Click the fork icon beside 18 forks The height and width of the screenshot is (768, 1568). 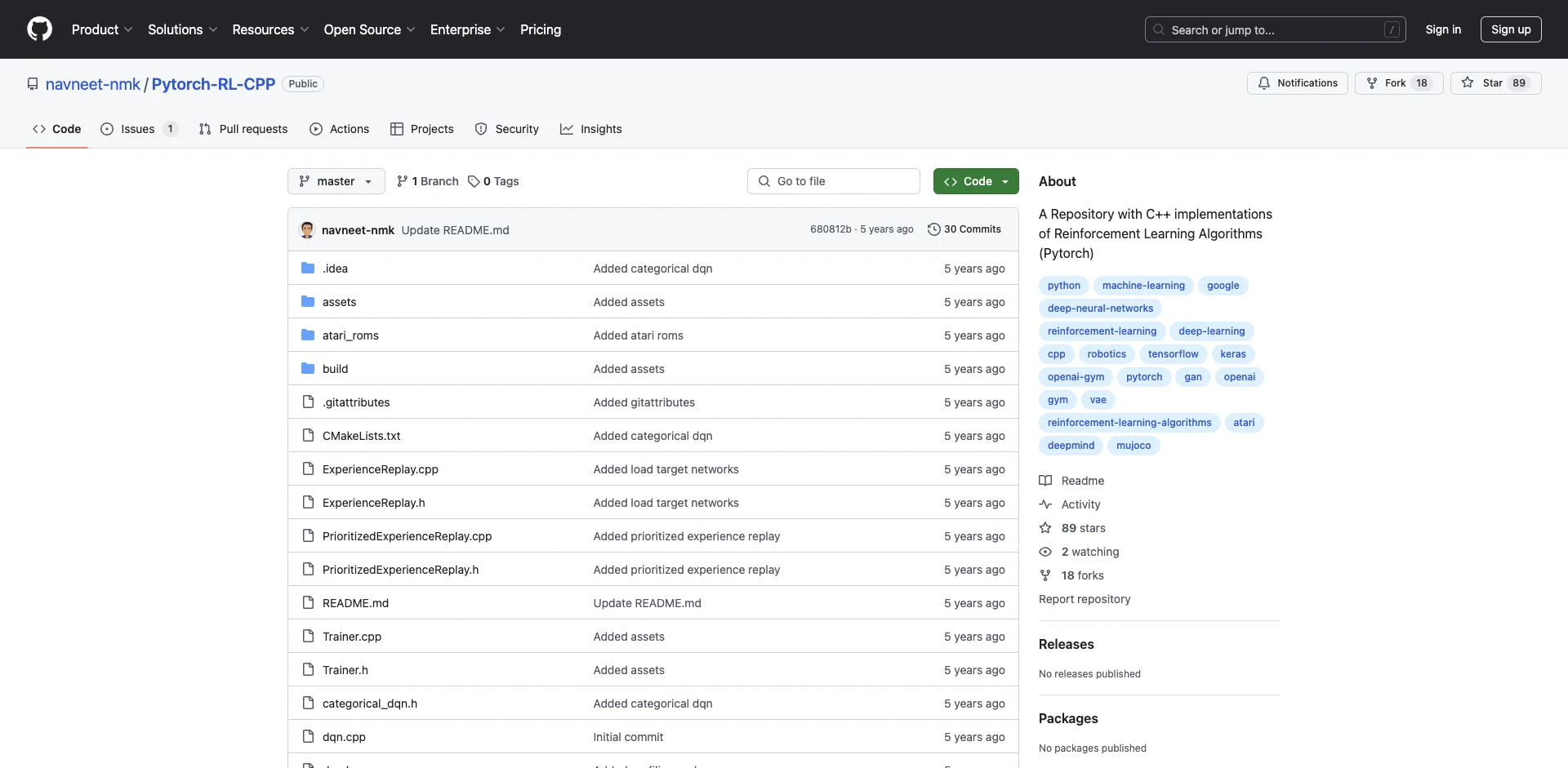(1045, 575)
